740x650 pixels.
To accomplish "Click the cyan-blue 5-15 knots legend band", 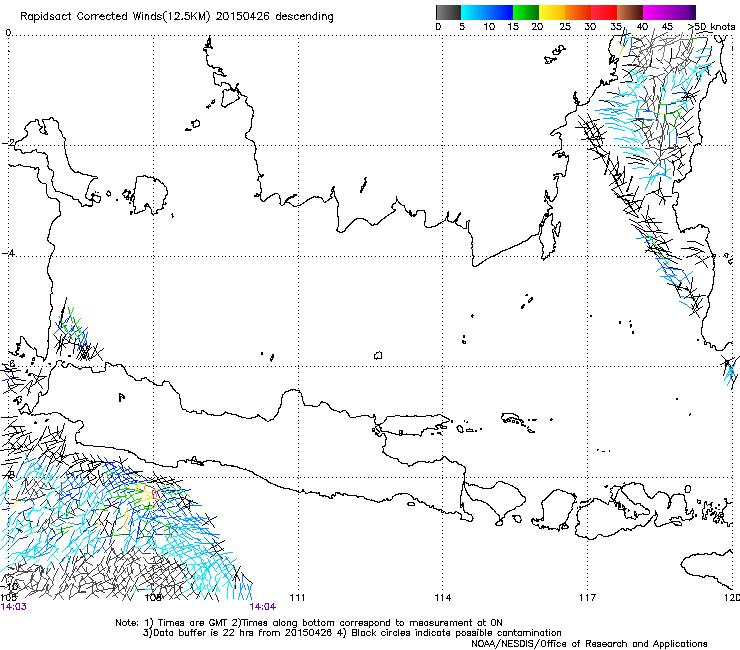I will [487, 12].
